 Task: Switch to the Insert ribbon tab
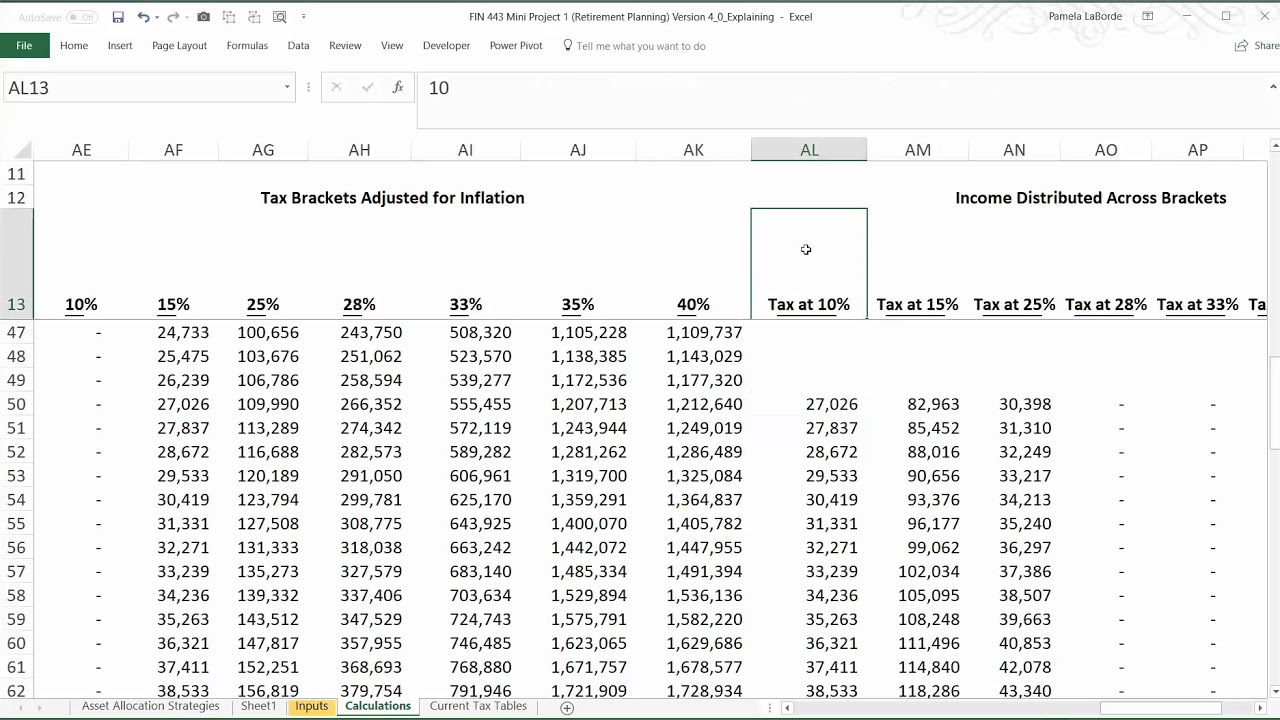120,46
